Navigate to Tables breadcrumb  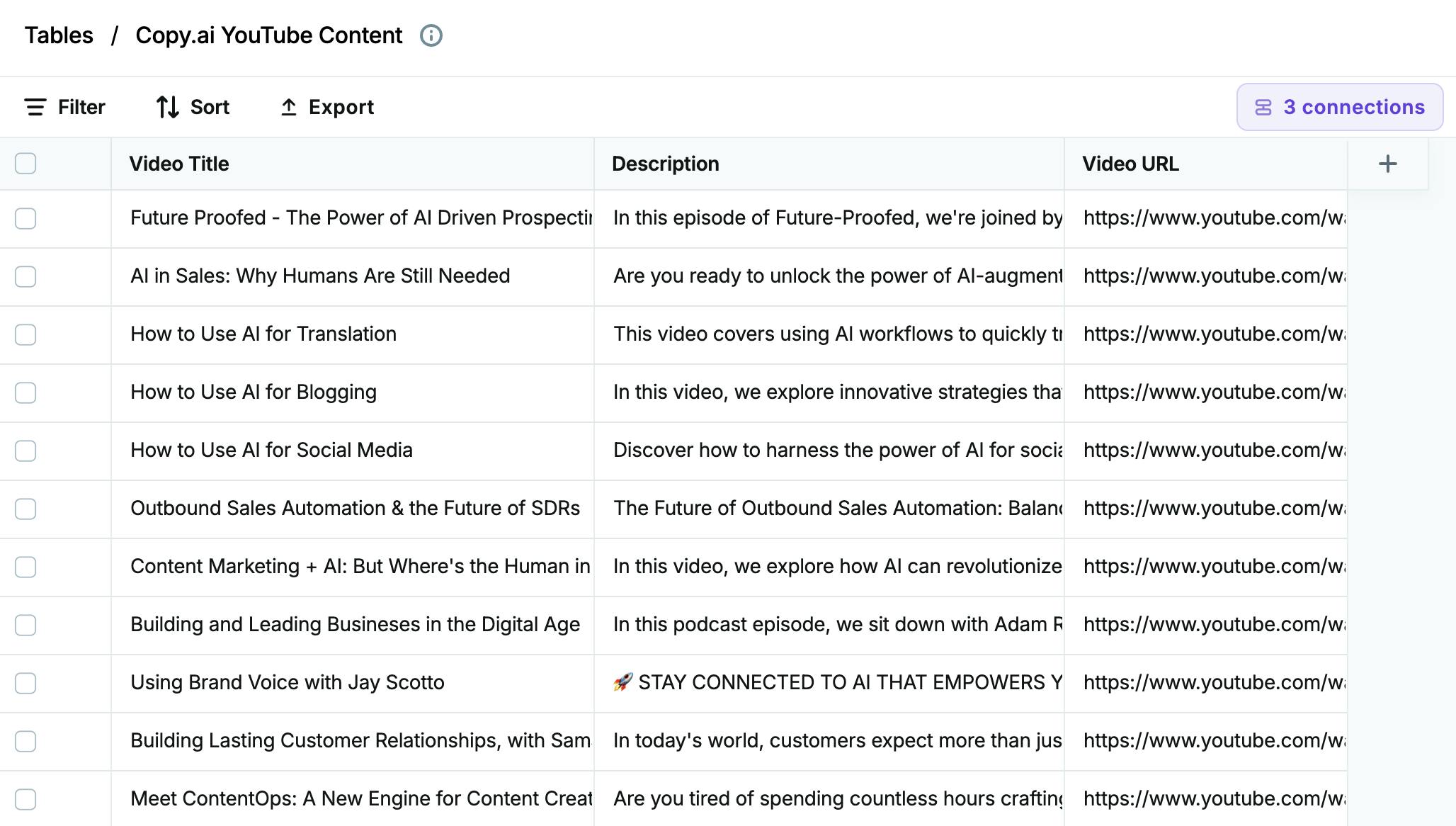click(59, 35)
